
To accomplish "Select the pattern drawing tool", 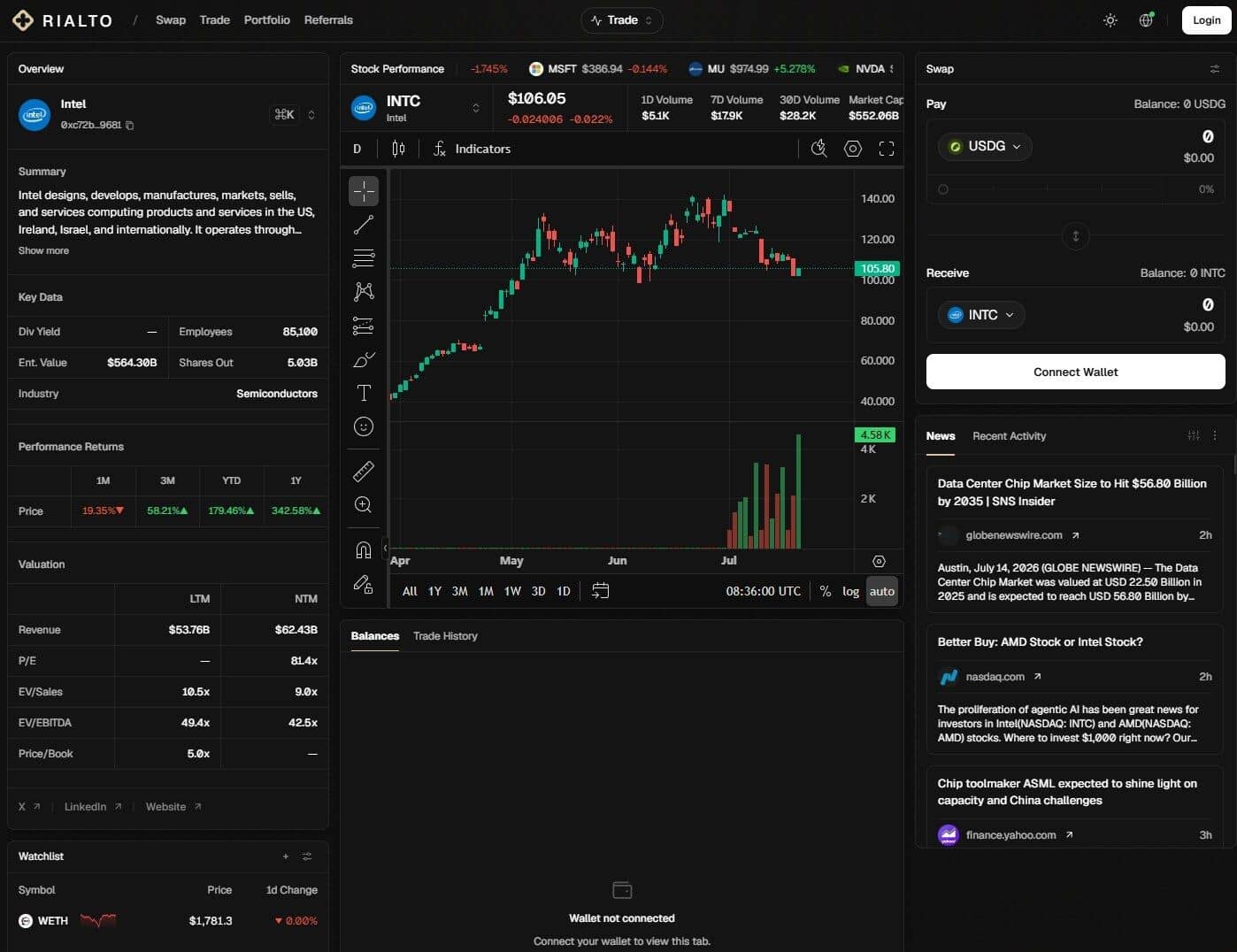I will click(364, 291).
